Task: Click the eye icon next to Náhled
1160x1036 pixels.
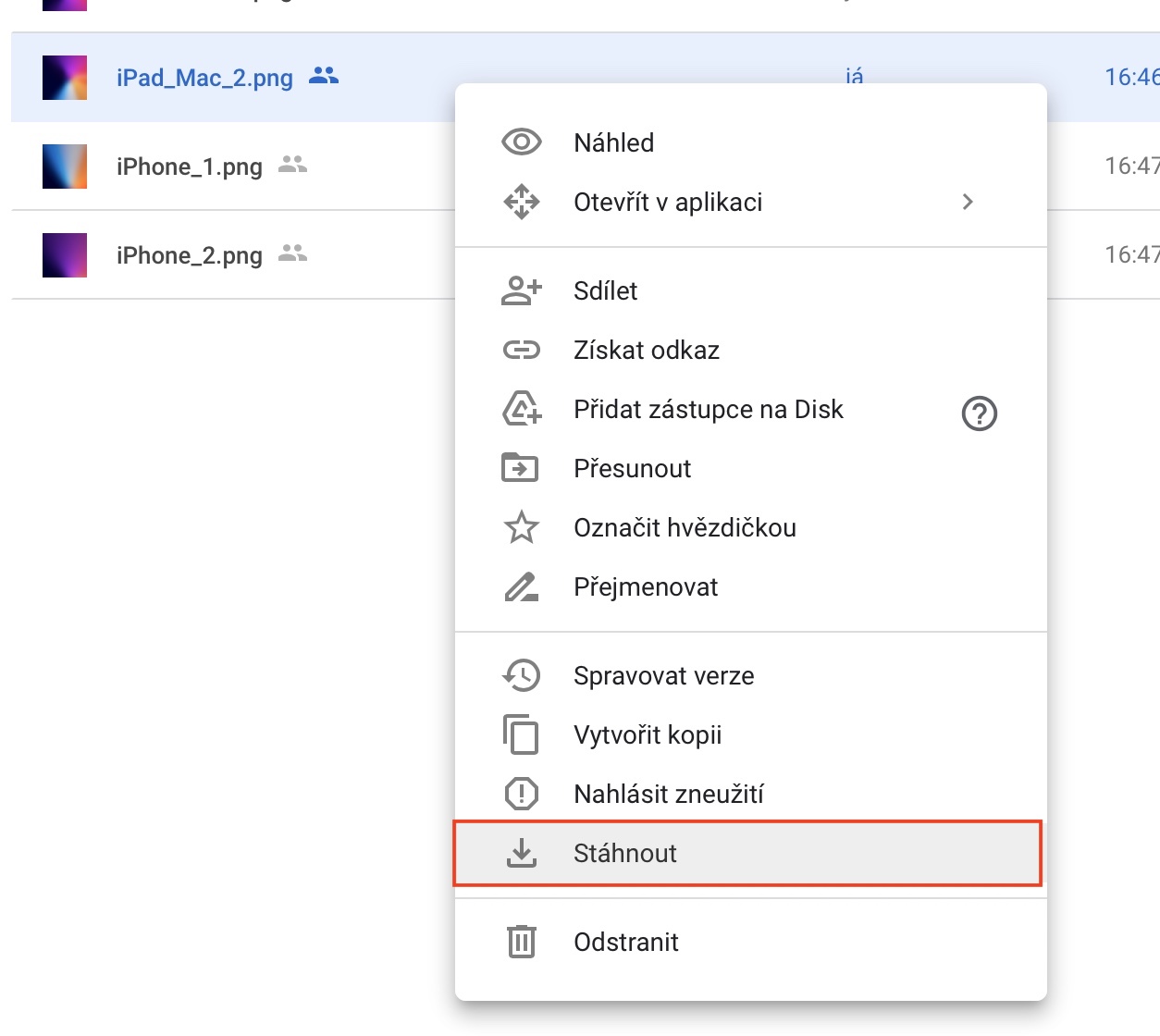Action: [521, 142]
